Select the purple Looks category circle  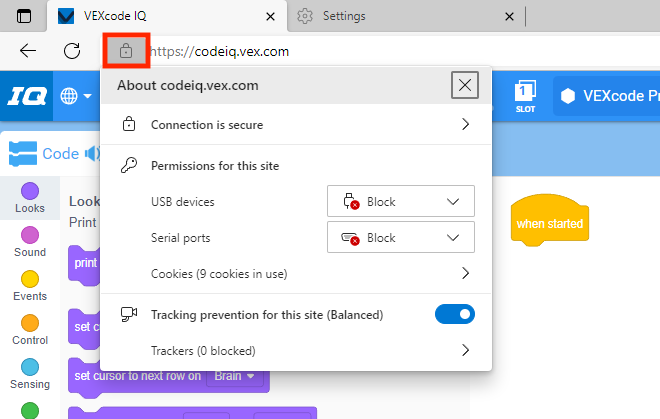pyautogui.click(x=30, y=190)
